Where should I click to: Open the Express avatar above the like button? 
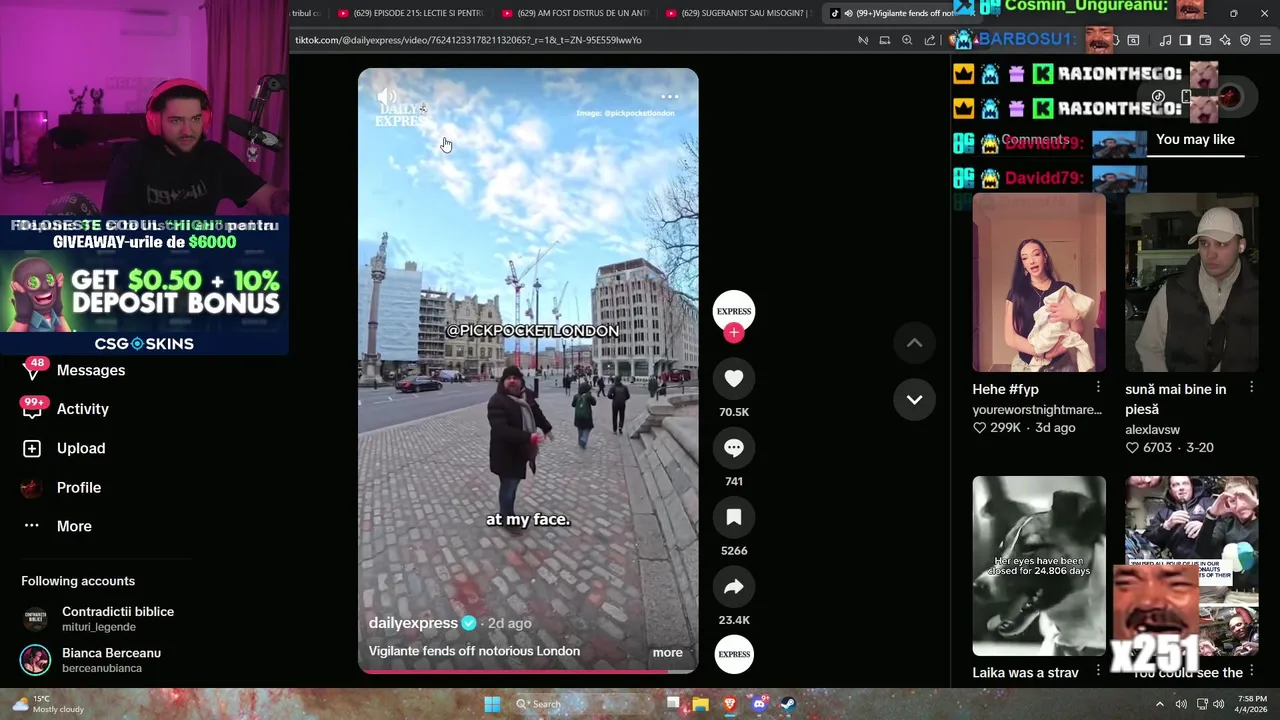(x=734, y=311)
